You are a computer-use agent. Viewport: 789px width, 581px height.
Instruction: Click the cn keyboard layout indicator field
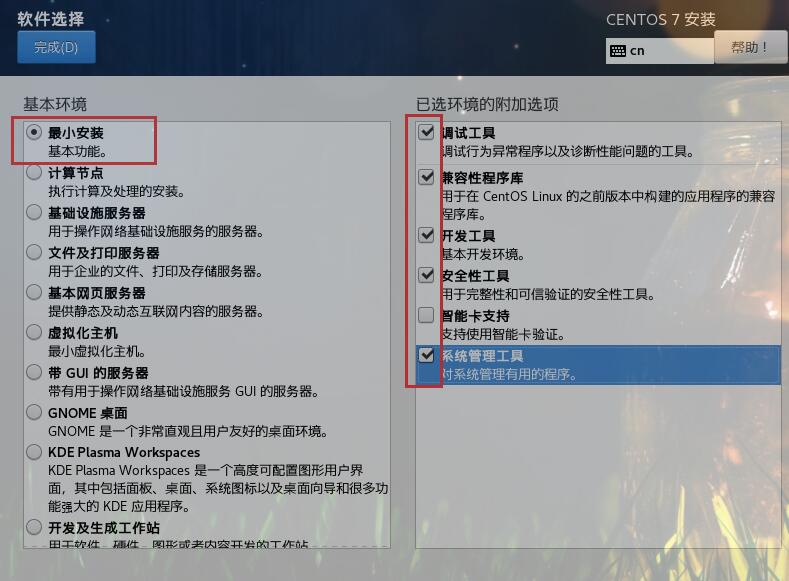(660, 51)
